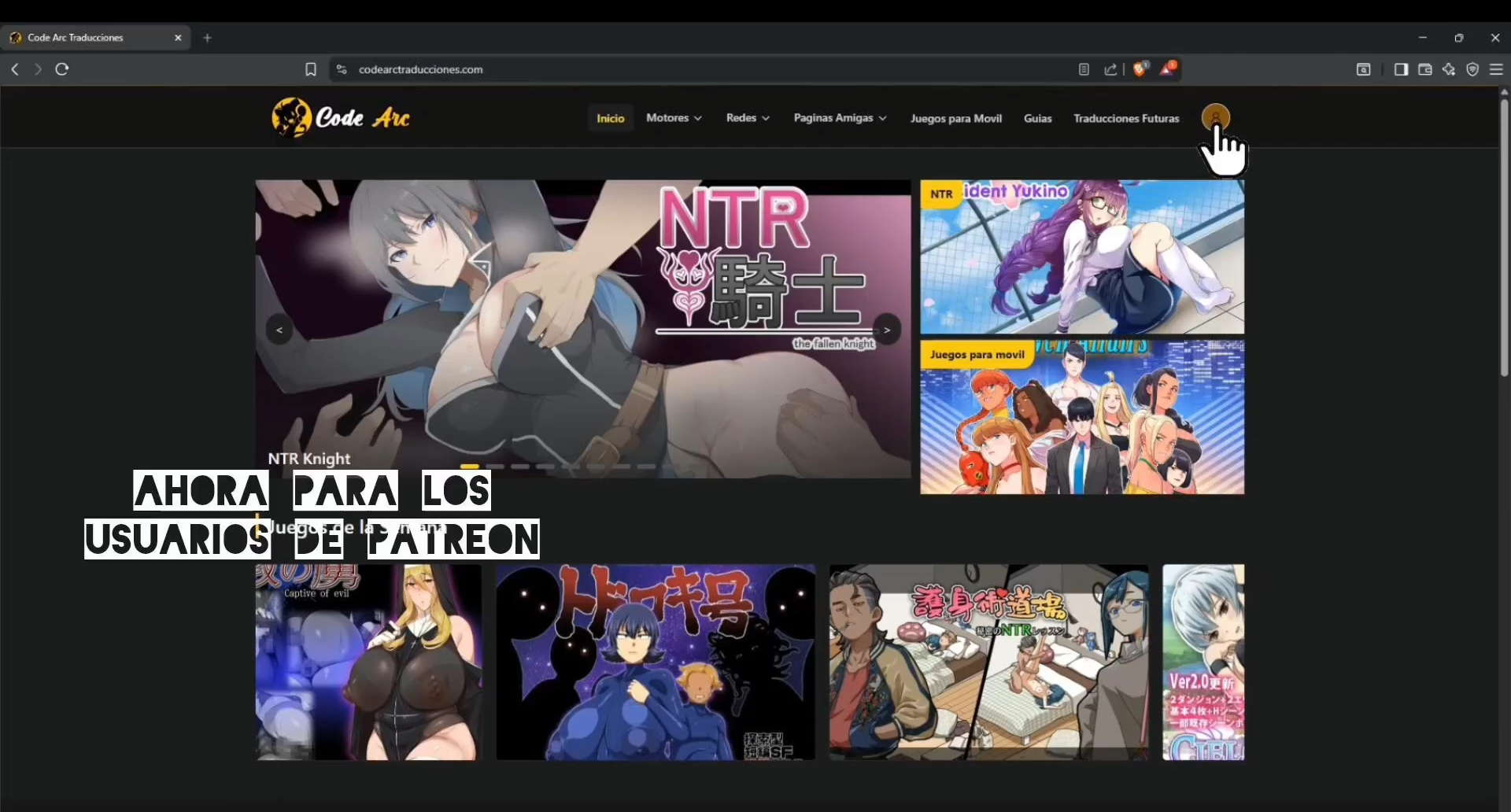Expand the Motores dropdown menu

674,118
